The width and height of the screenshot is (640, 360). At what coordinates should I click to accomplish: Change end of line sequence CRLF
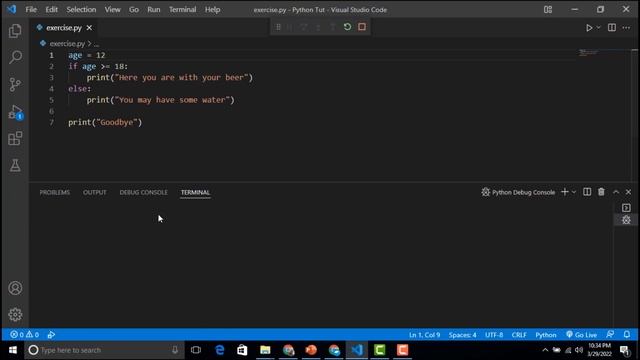pos(519,335)
